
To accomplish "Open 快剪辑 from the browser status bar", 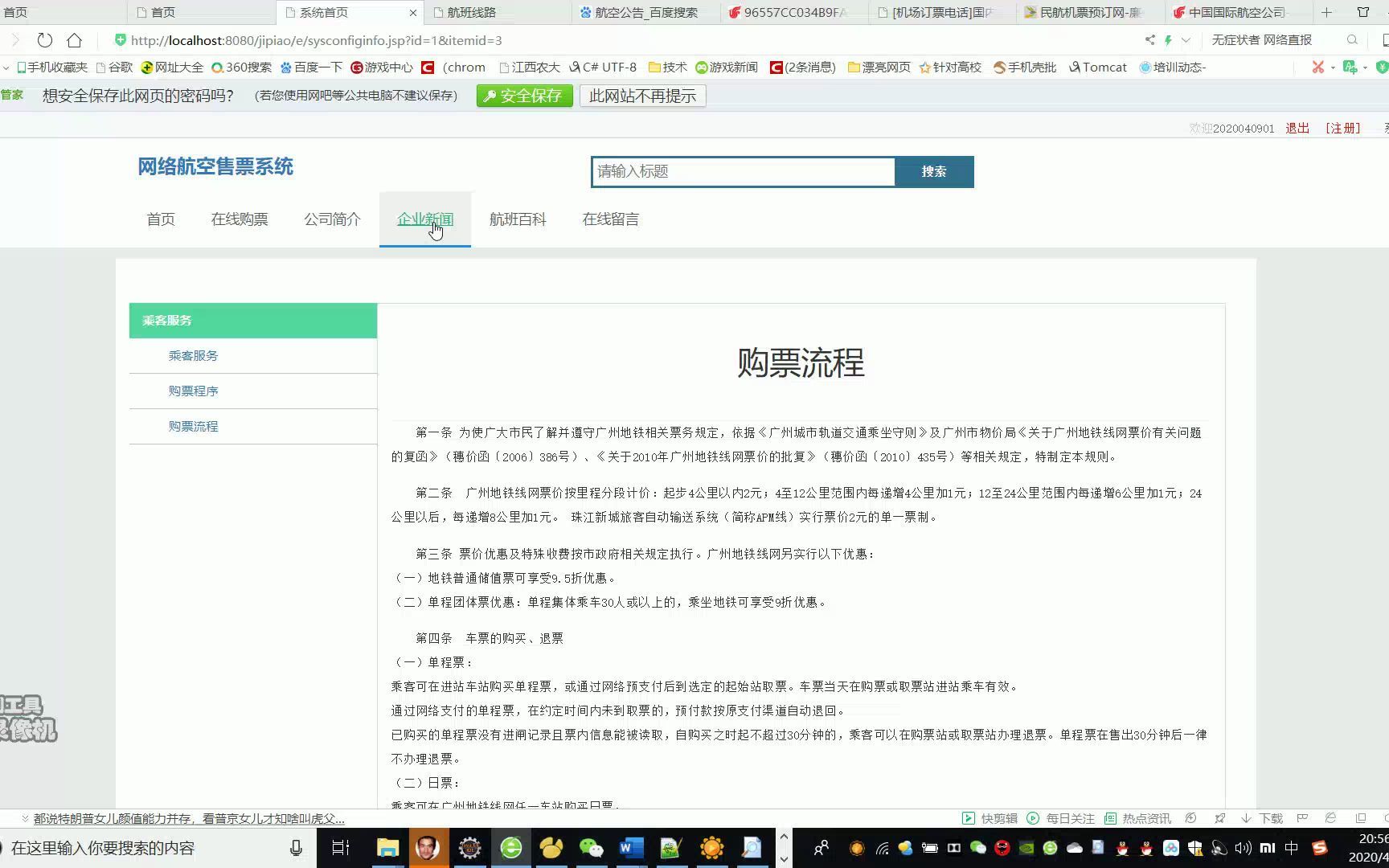I will click(x=988, y=818).
